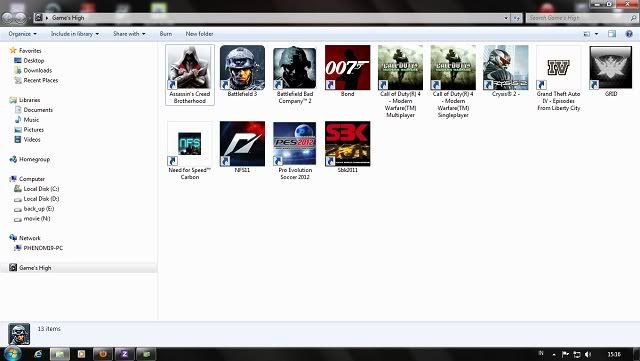Select Pro Evolution Soccer 2012 shortcut
Viewport: 640px width, 361px height.
point(295,151)
